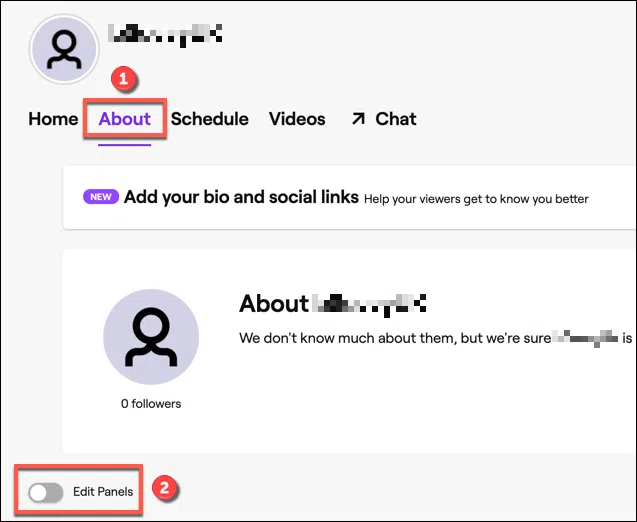Switch to the Schedule tab

click(x=210, y=119)
